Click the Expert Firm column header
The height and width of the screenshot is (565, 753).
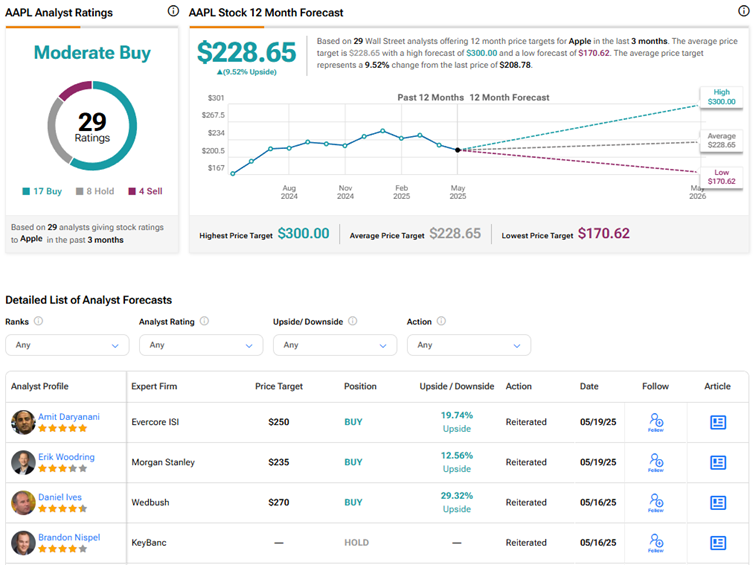(154, 386)
